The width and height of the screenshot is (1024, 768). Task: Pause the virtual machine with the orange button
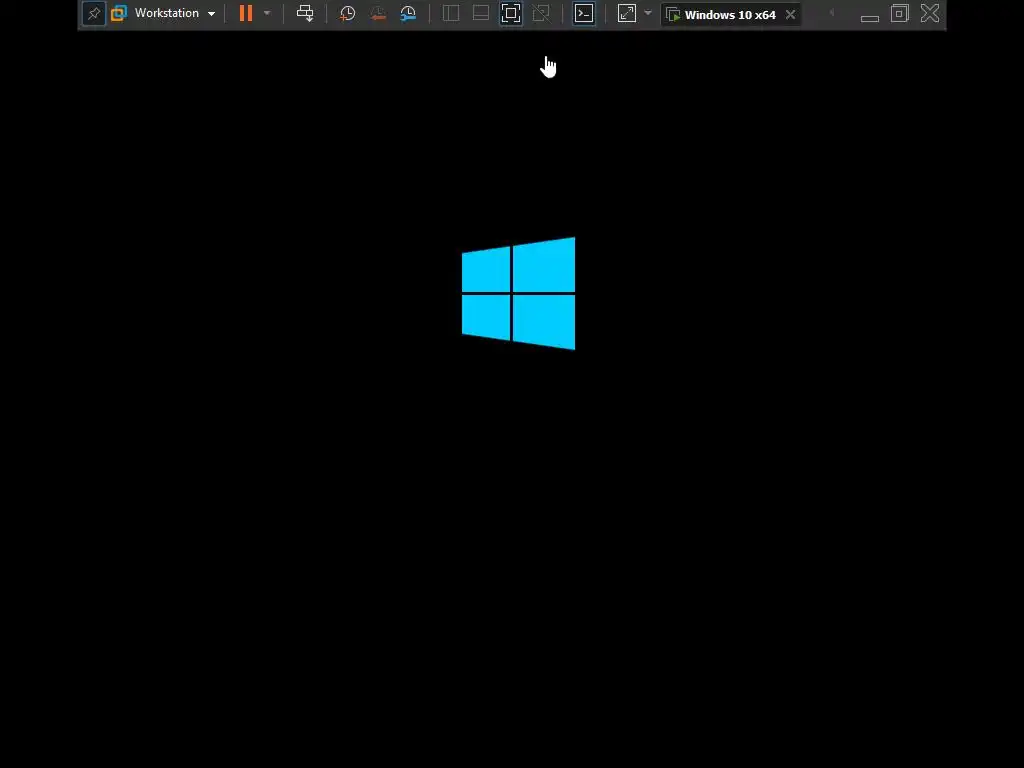click(246, 13)
